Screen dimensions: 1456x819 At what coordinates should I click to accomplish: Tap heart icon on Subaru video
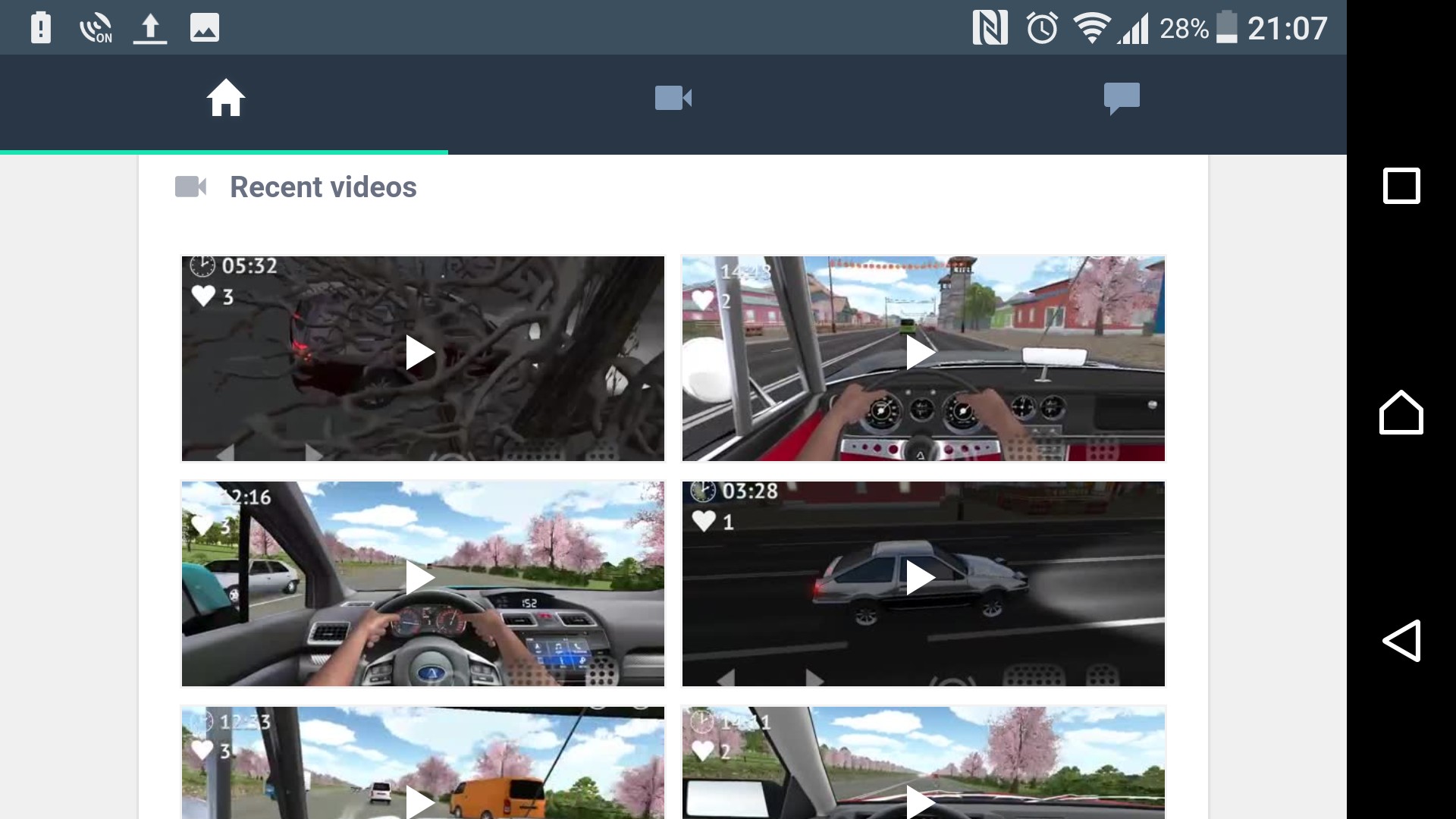(202, 524)
